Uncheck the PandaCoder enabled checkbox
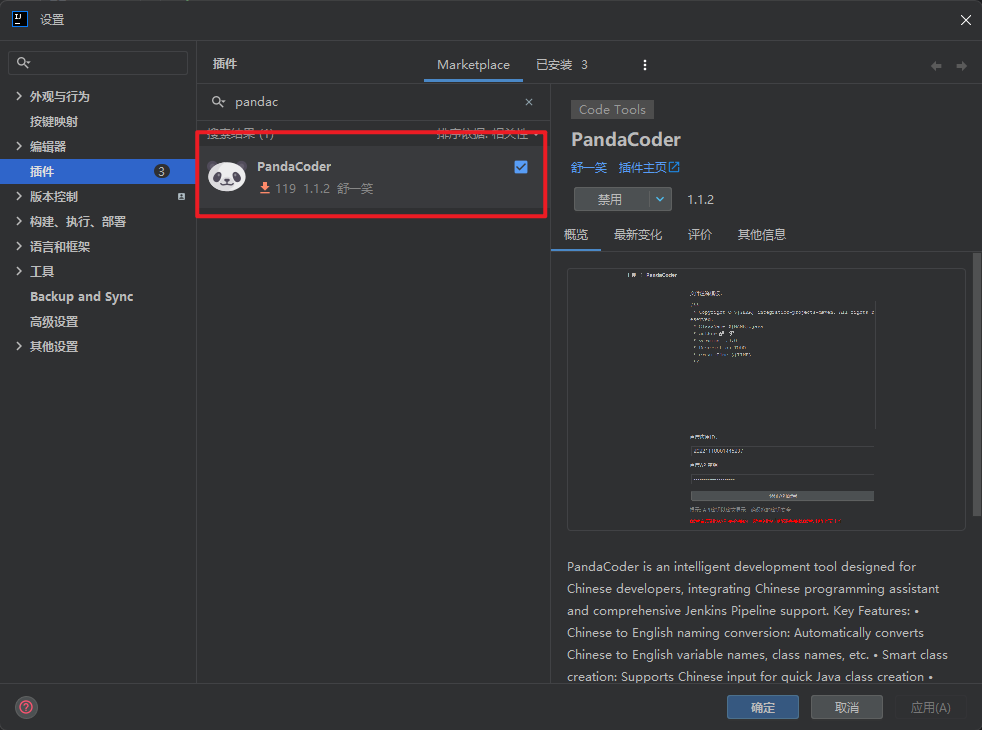Screen dimensions: 982x730 (x=521, y=167)
